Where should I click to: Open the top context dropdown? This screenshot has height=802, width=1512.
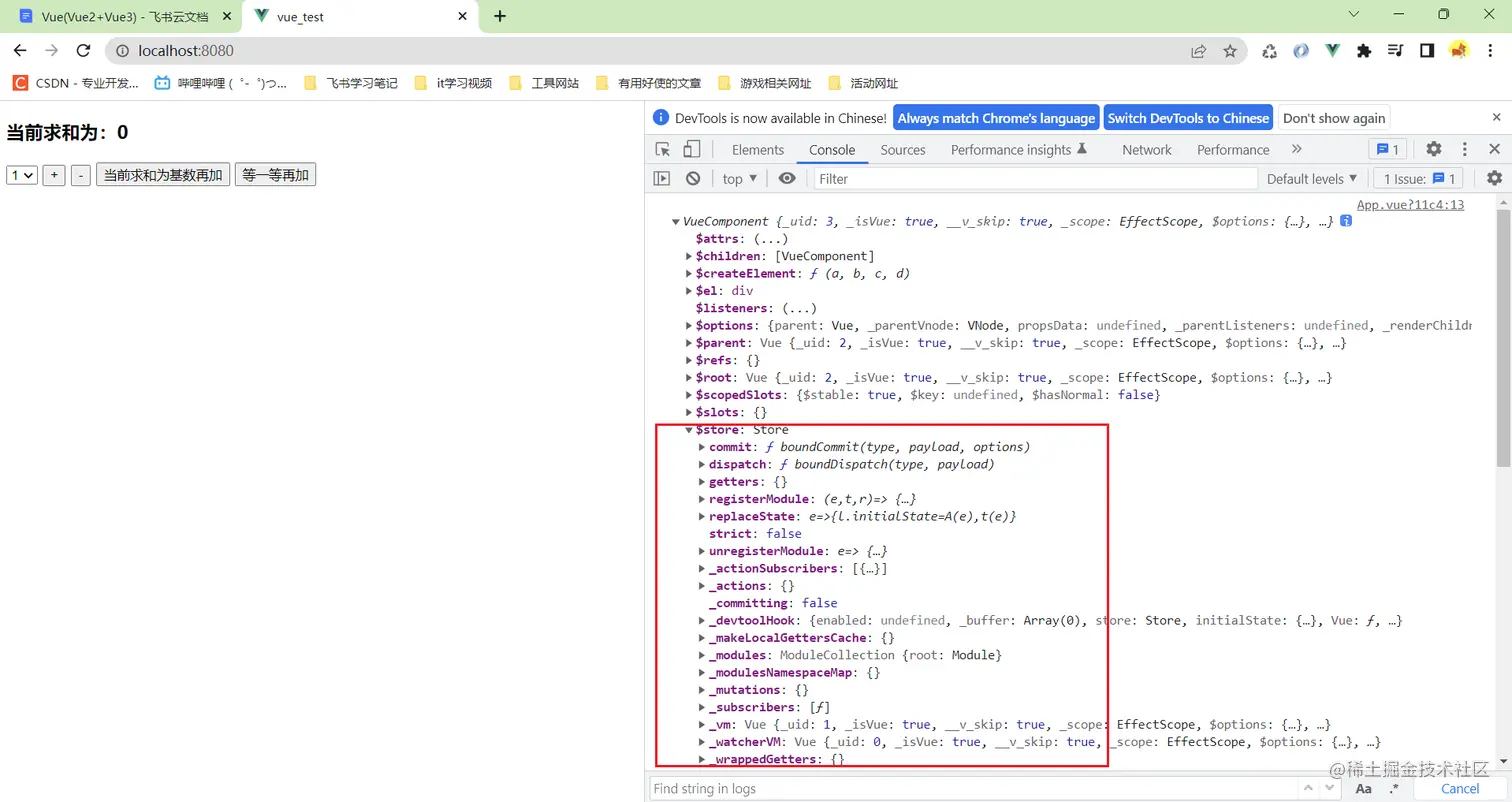point(740,178)
